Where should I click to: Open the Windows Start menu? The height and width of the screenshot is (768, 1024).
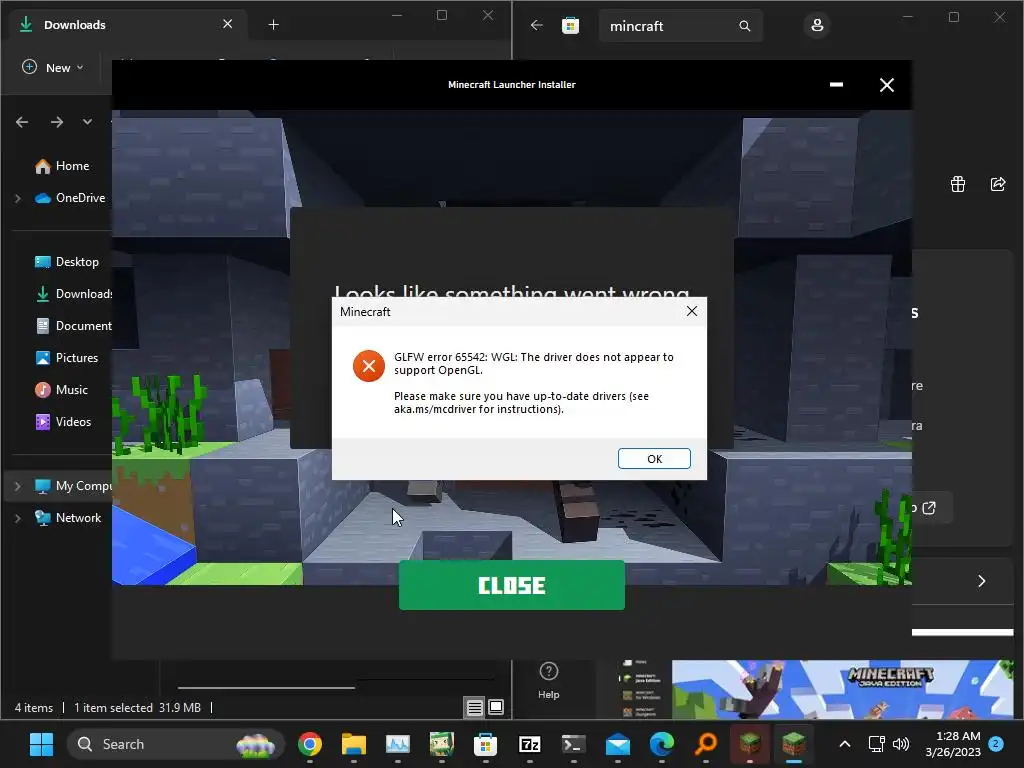click(x=41, y=744)
